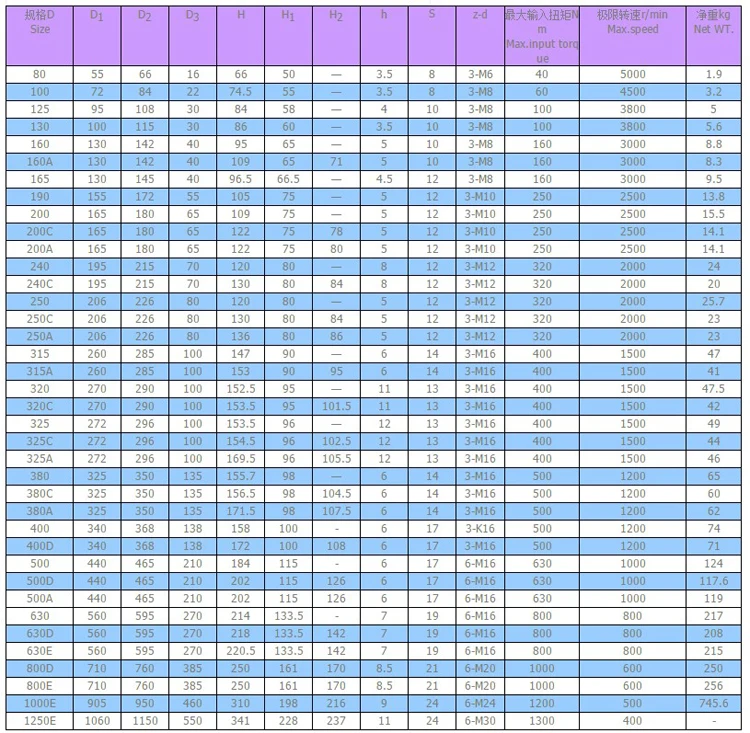Screen dimensions: 750x733
Task: Click net weight 13.8 in the 190 row
Action: tap(713, 197)
